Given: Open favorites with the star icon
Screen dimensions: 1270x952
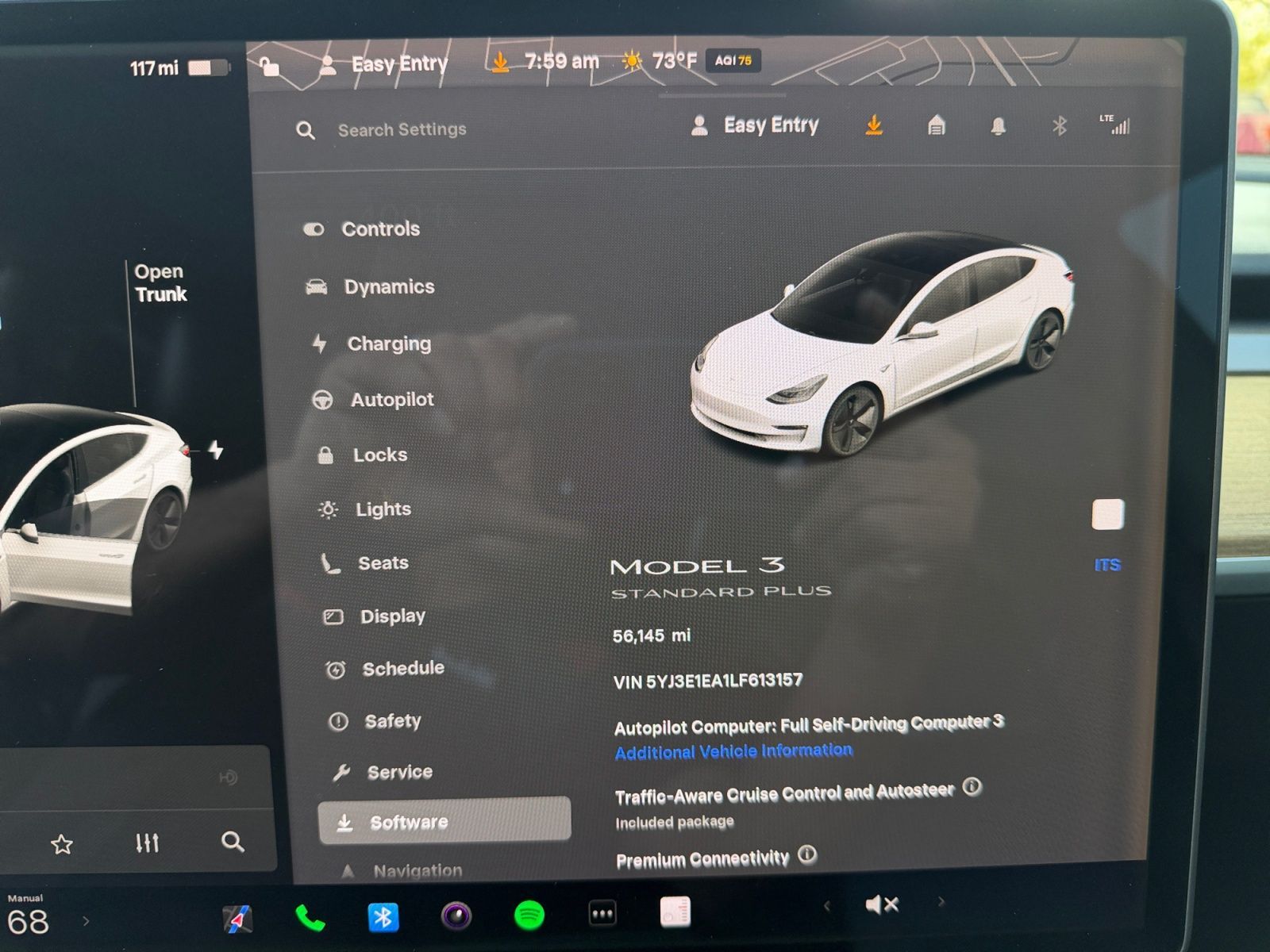Looking at the screenshot, I should tap(62, 844).
